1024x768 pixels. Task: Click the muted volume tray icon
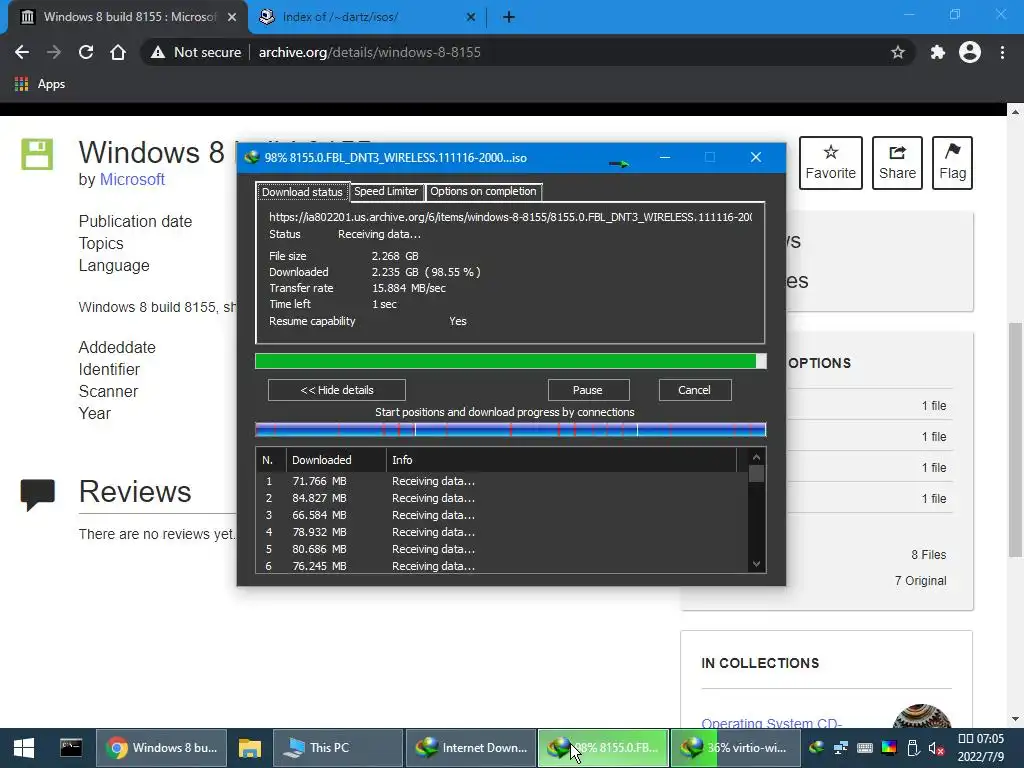936,748
